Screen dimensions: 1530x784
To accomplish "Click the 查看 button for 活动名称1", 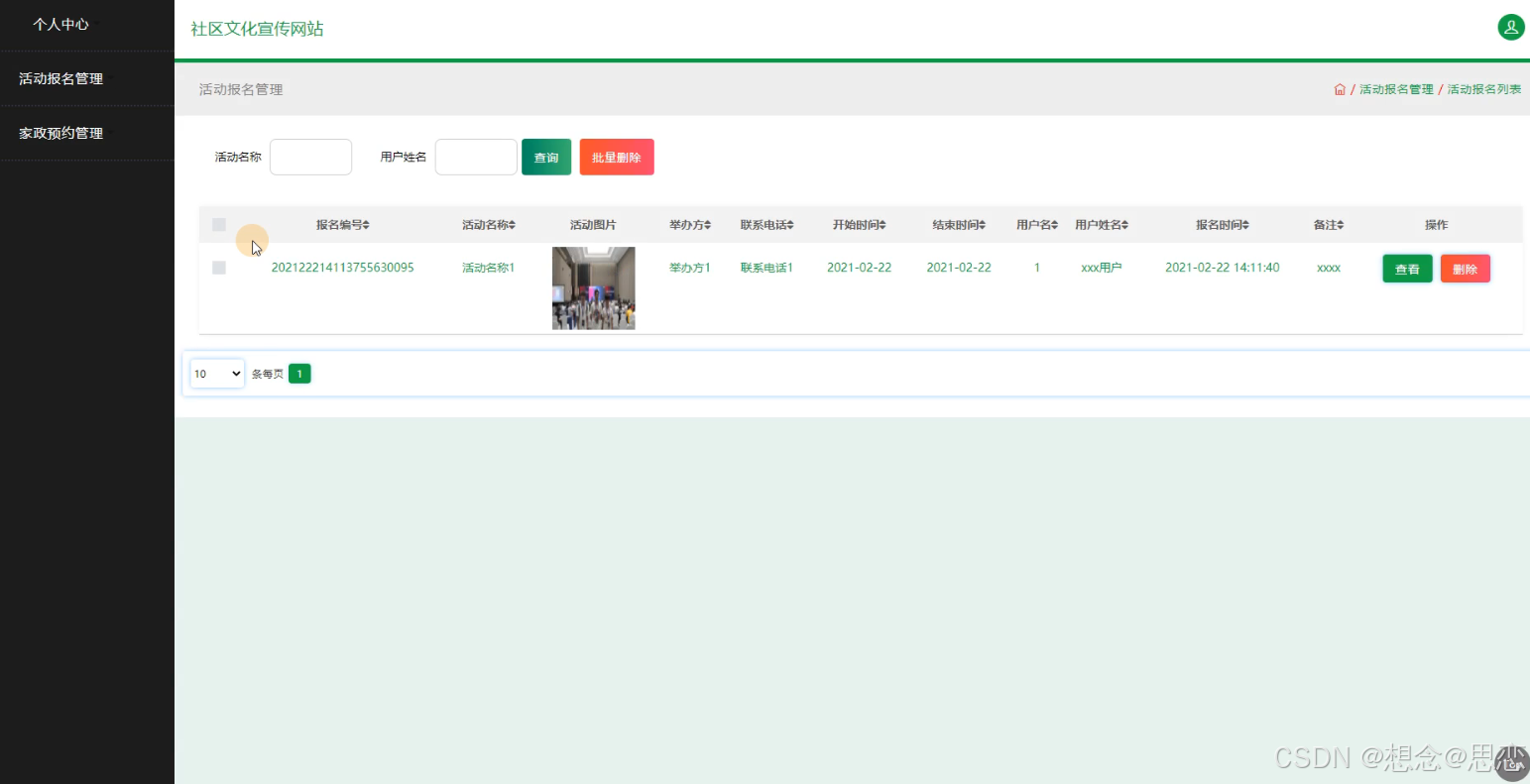I will (1407, 269).
